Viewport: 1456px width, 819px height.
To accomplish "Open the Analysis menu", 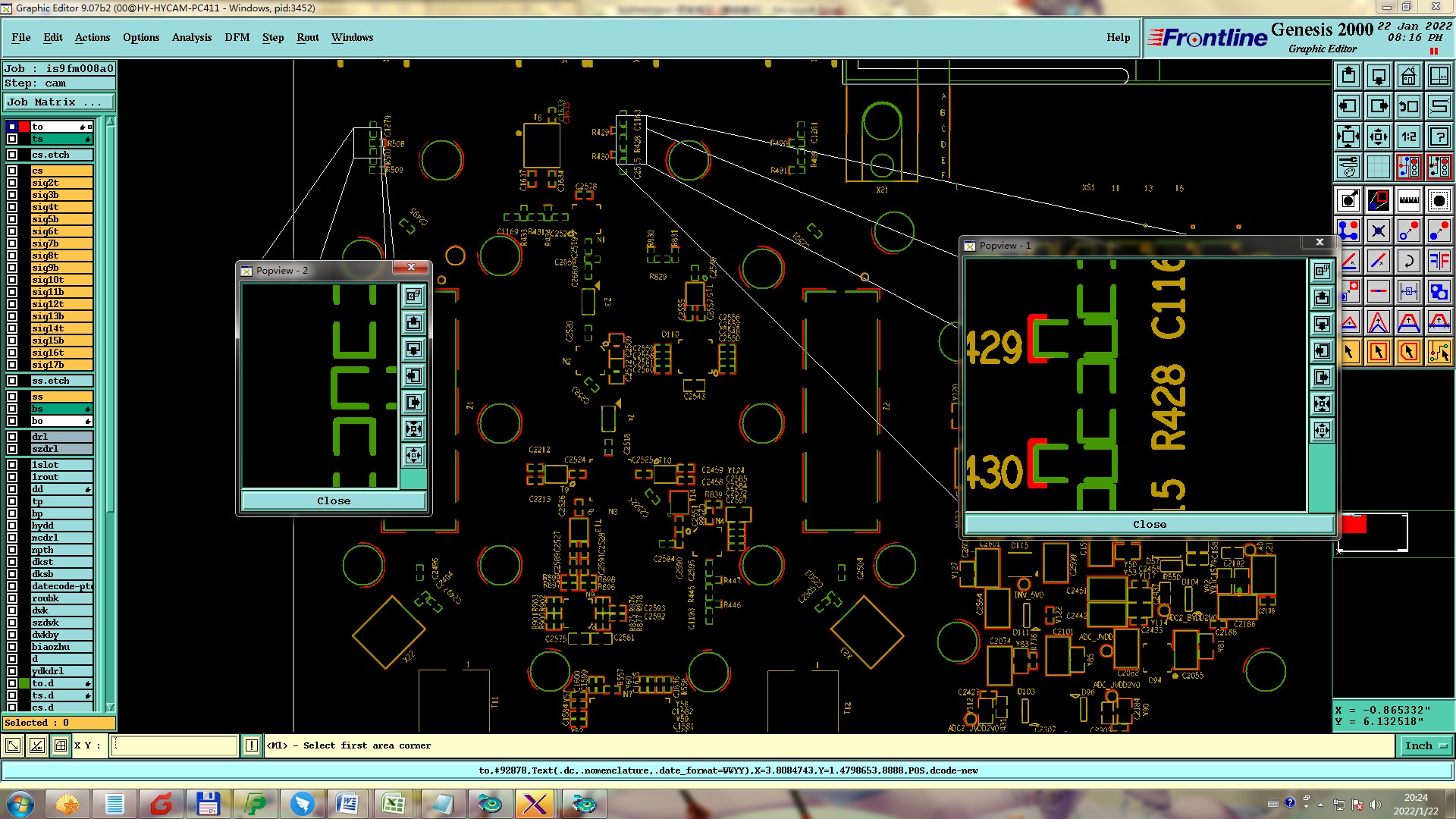I will click(191, 37).
